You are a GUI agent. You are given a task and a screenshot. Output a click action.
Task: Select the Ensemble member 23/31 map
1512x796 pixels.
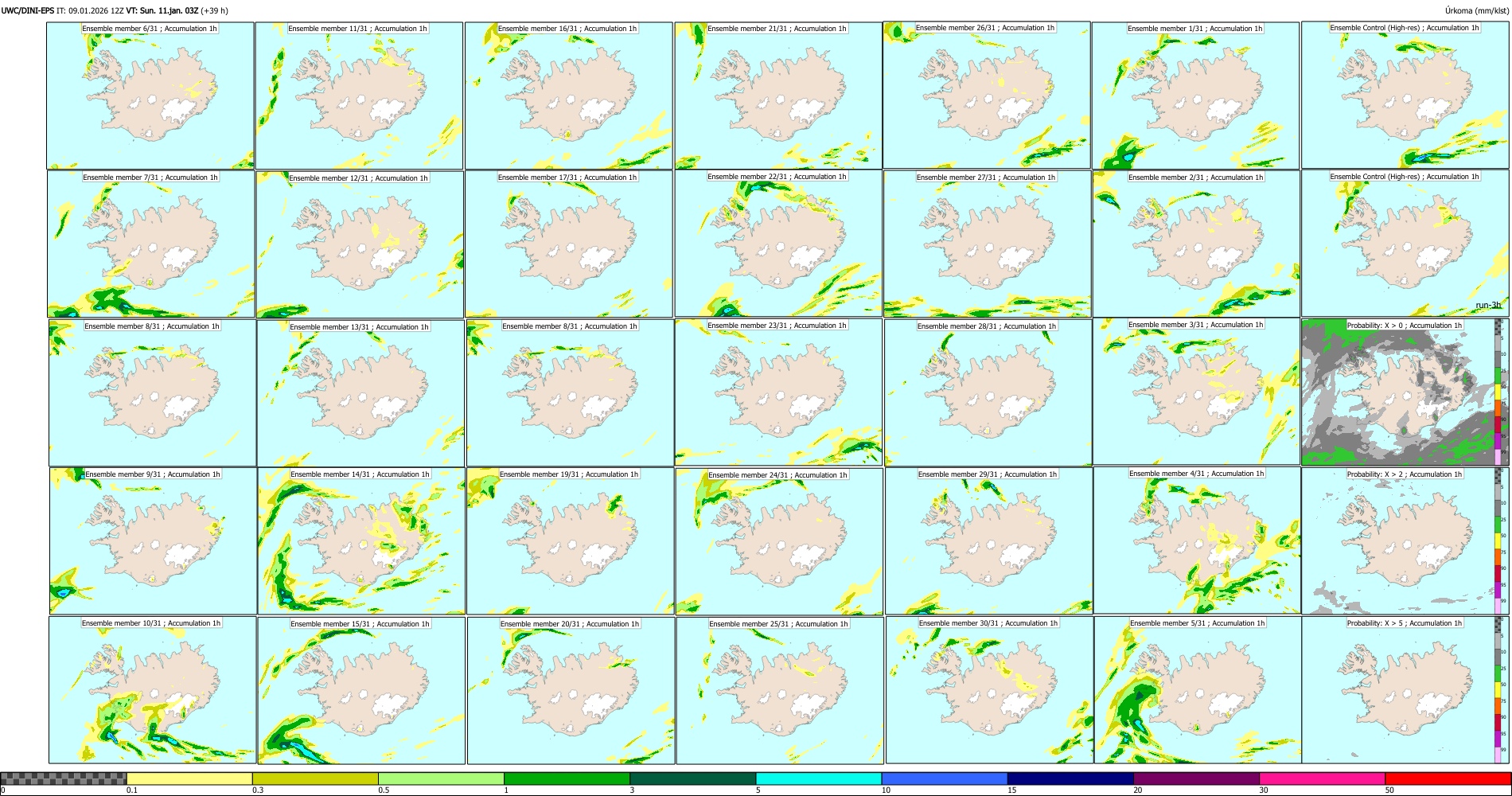click(778, 392)
